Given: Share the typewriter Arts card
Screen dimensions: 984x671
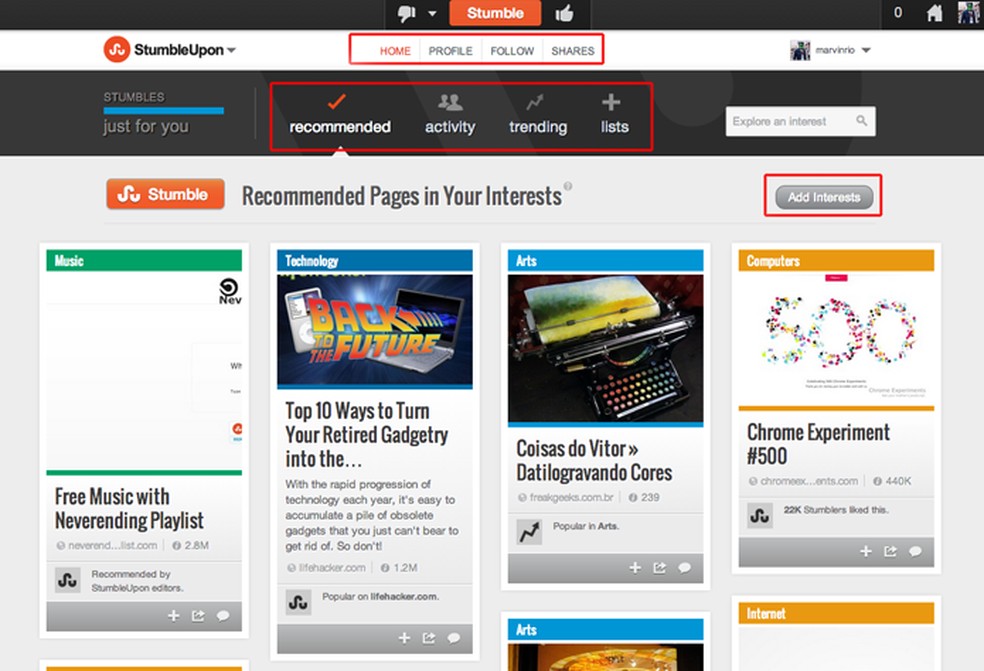Looking at the screenshot, I should point(660,567).
